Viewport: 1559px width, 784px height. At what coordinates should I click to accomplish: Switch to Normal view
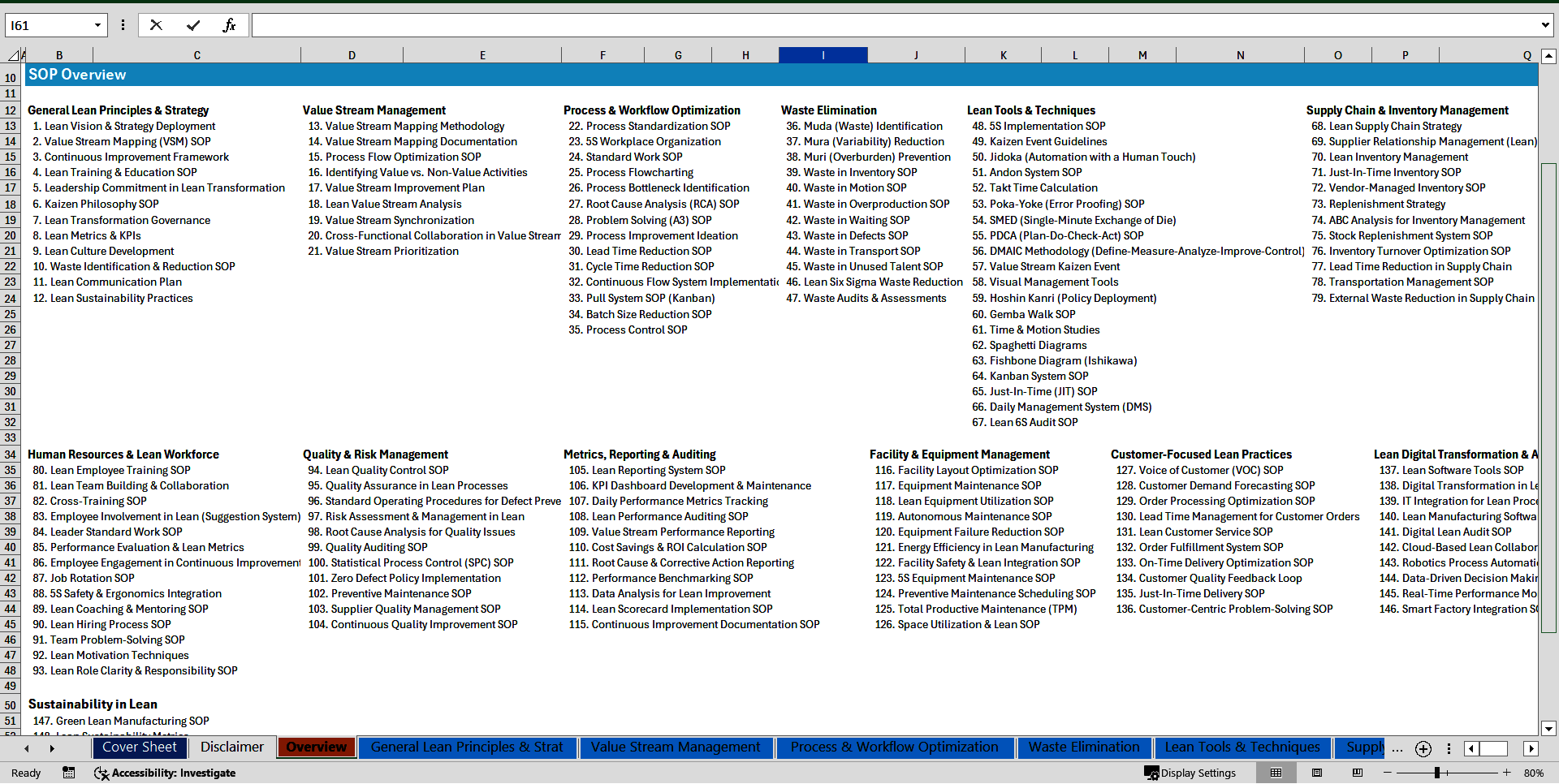(1276, 773)
